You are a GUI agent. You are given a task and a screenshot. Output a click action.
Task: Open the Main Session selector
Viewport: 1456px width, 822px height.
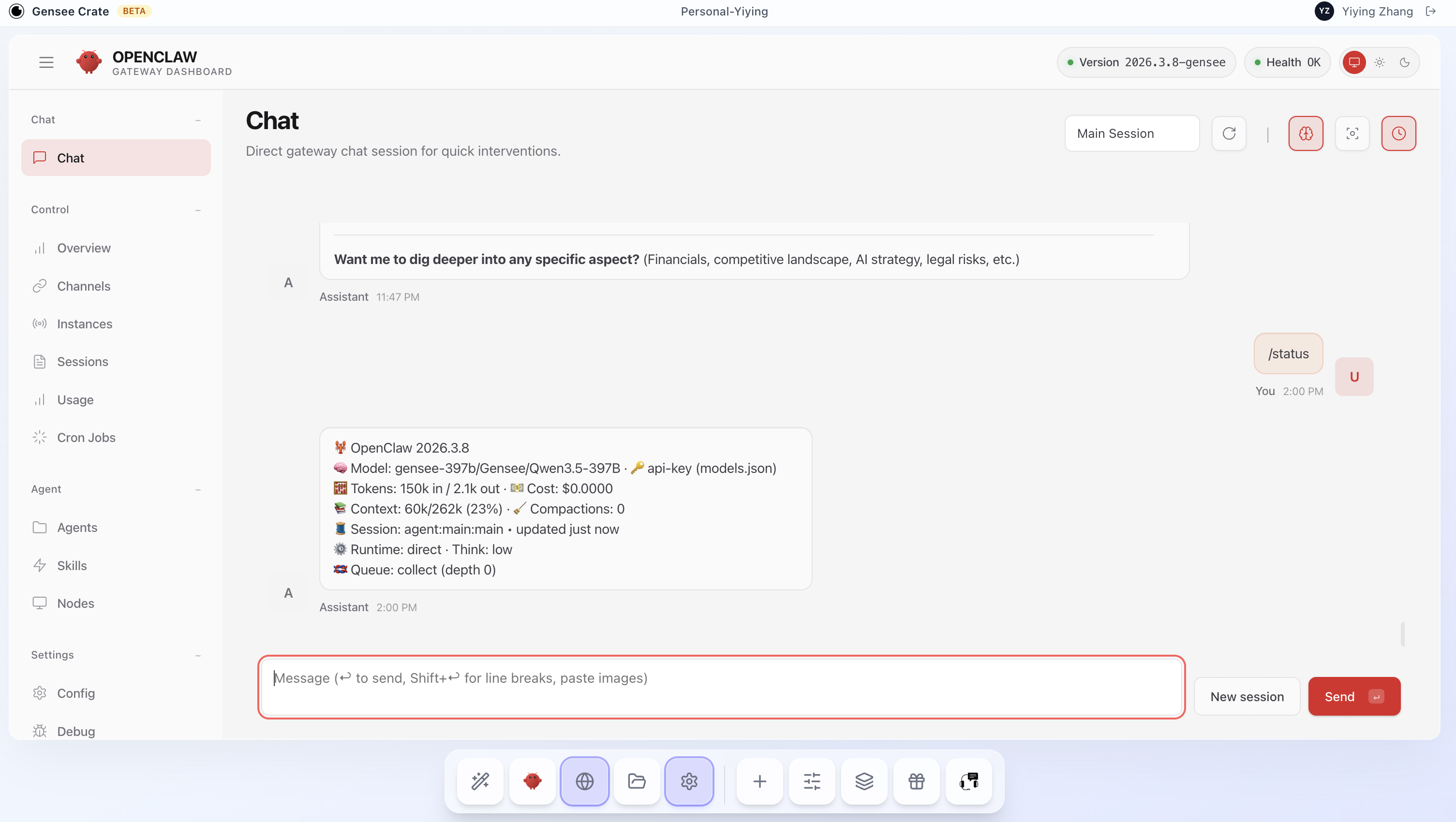(1132, 133)
